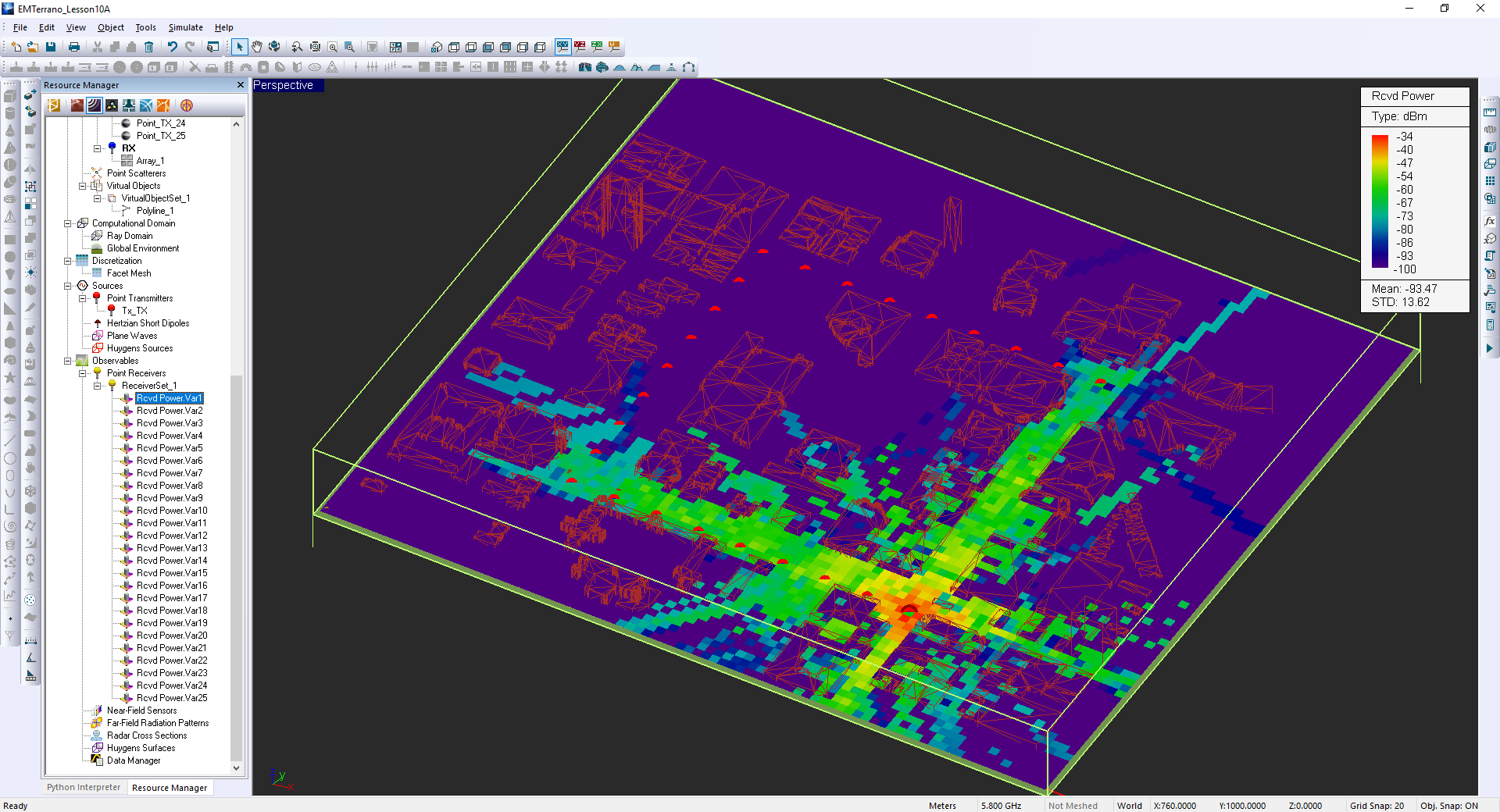The image size is (1500, 812).
Task: Close the Resource Manager panel
Action: click(x=241, y=85)
